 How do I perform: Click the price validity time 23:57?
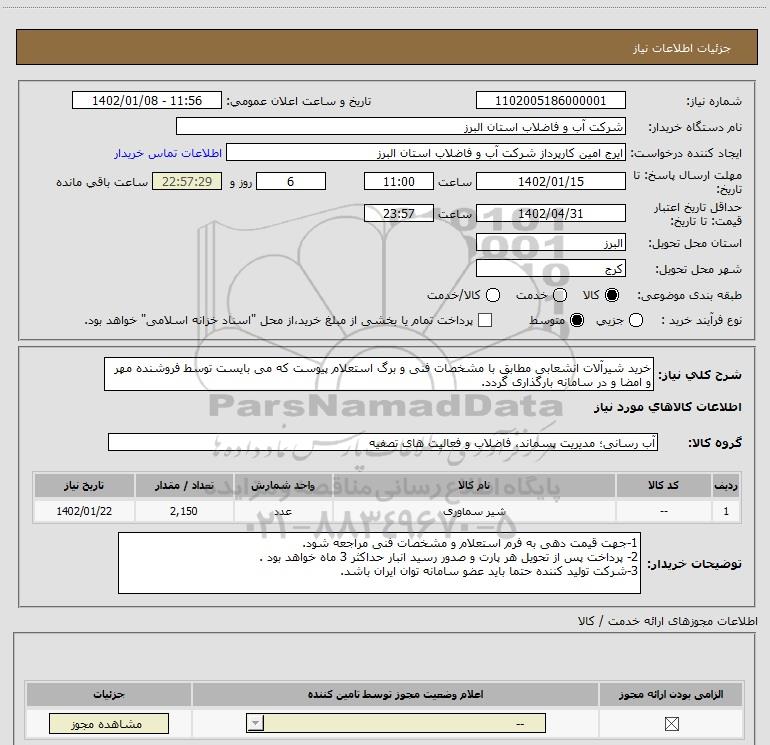click(399, 214)
